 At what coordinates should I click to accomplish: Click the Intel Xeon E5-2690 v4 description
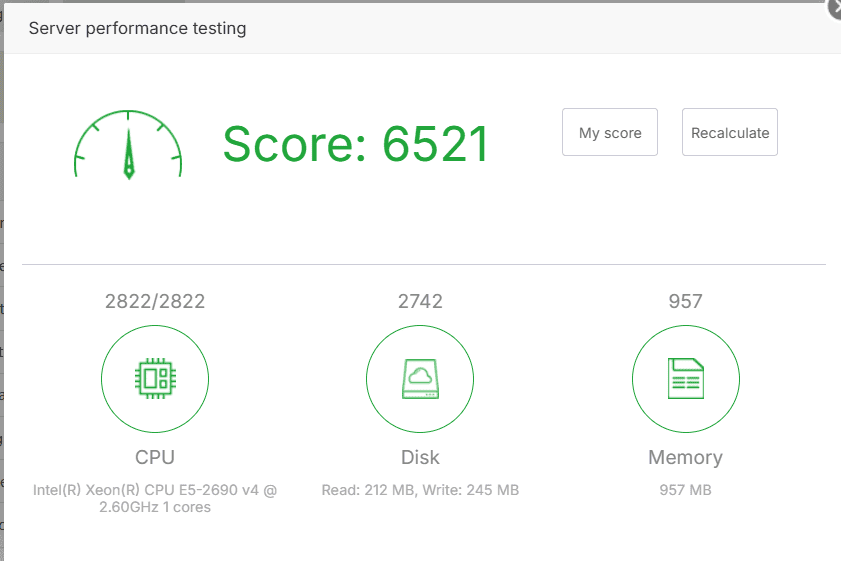(155, 498)
